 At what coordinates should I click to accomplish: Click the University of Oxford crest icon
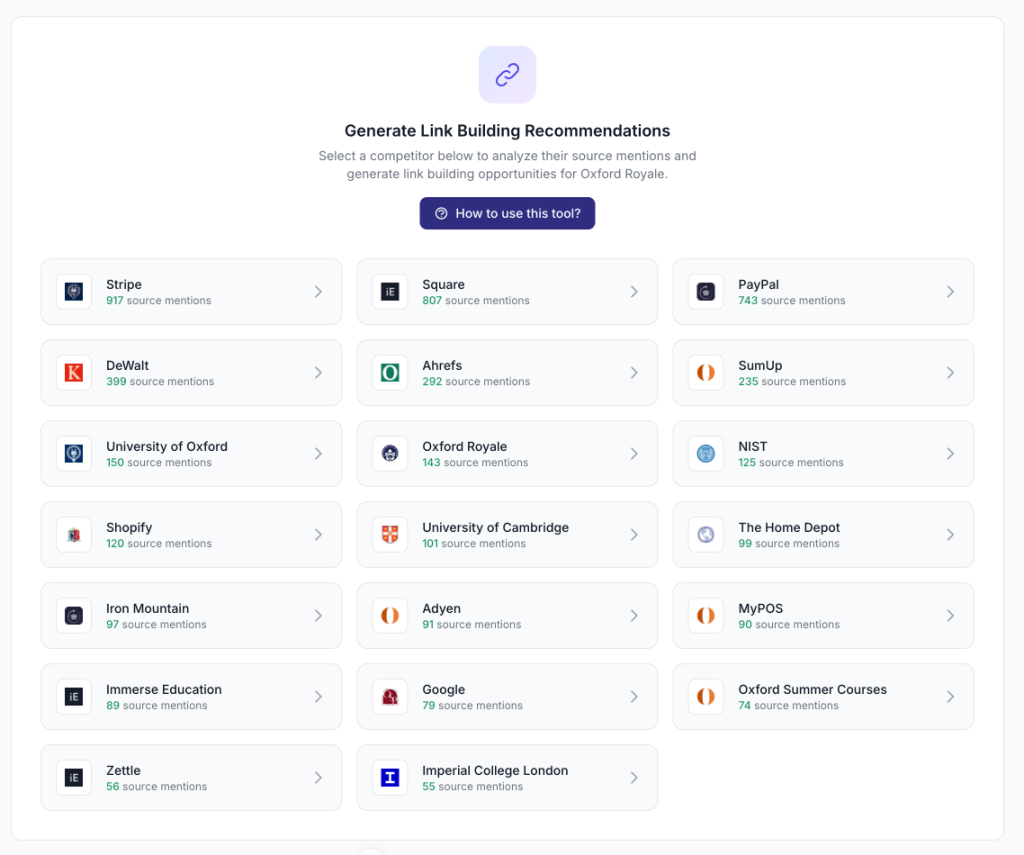click(74, 453)
